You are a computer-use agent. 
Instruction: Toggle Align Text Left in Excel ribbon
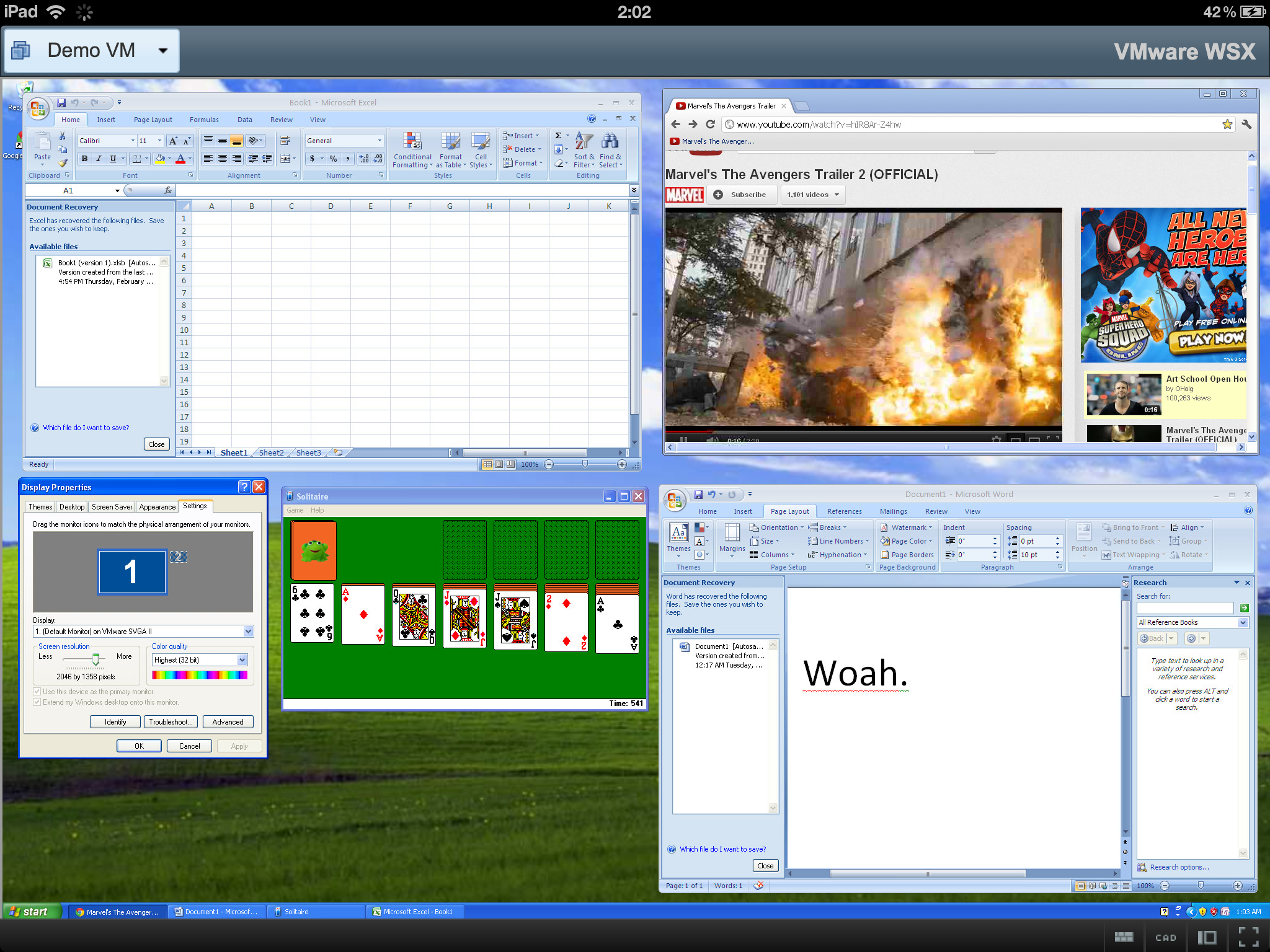tap(208, 159)
